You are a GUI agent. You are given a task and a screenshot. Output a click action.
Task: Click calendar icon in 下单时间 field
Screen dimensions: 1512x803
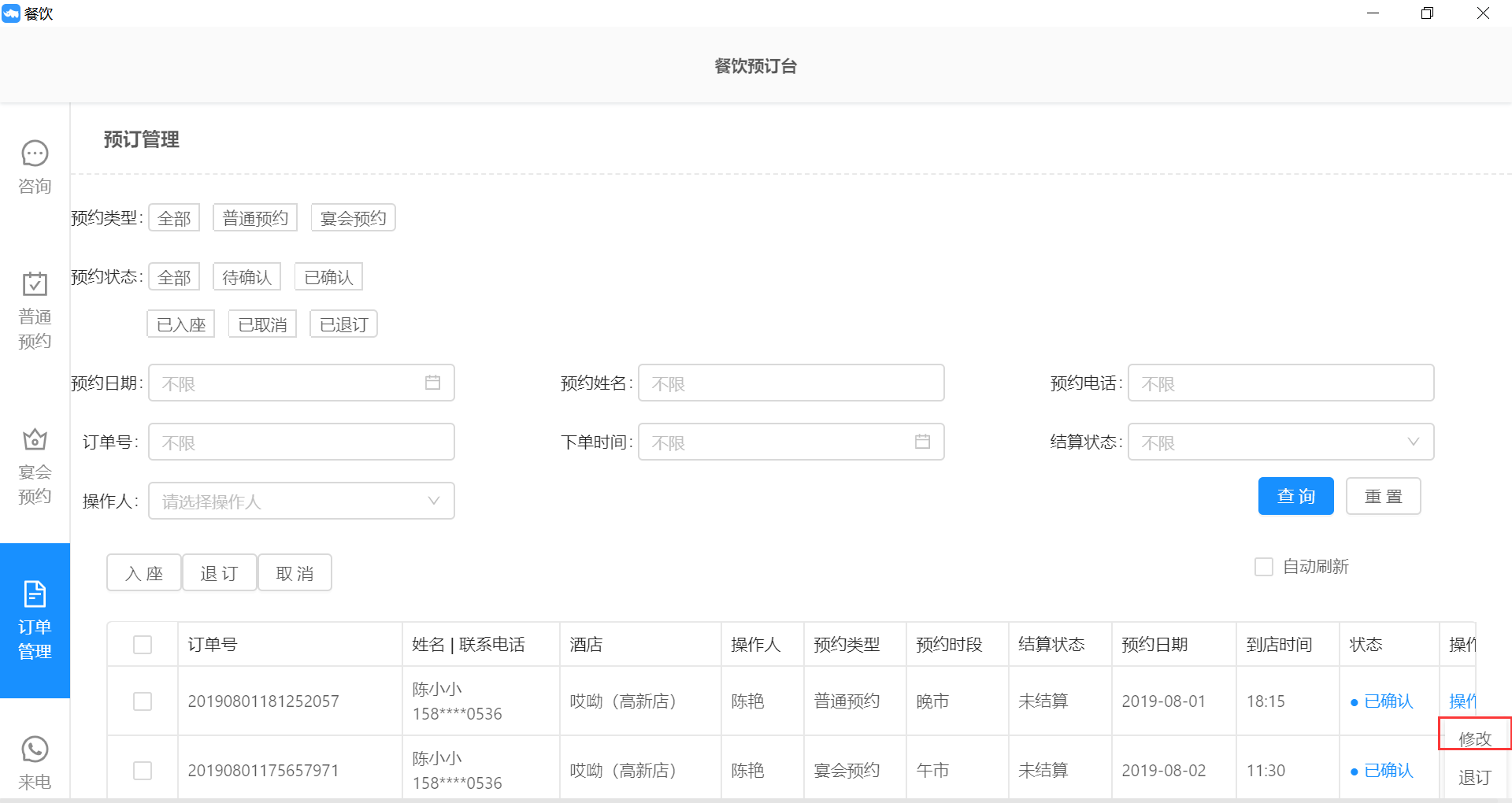922,442
